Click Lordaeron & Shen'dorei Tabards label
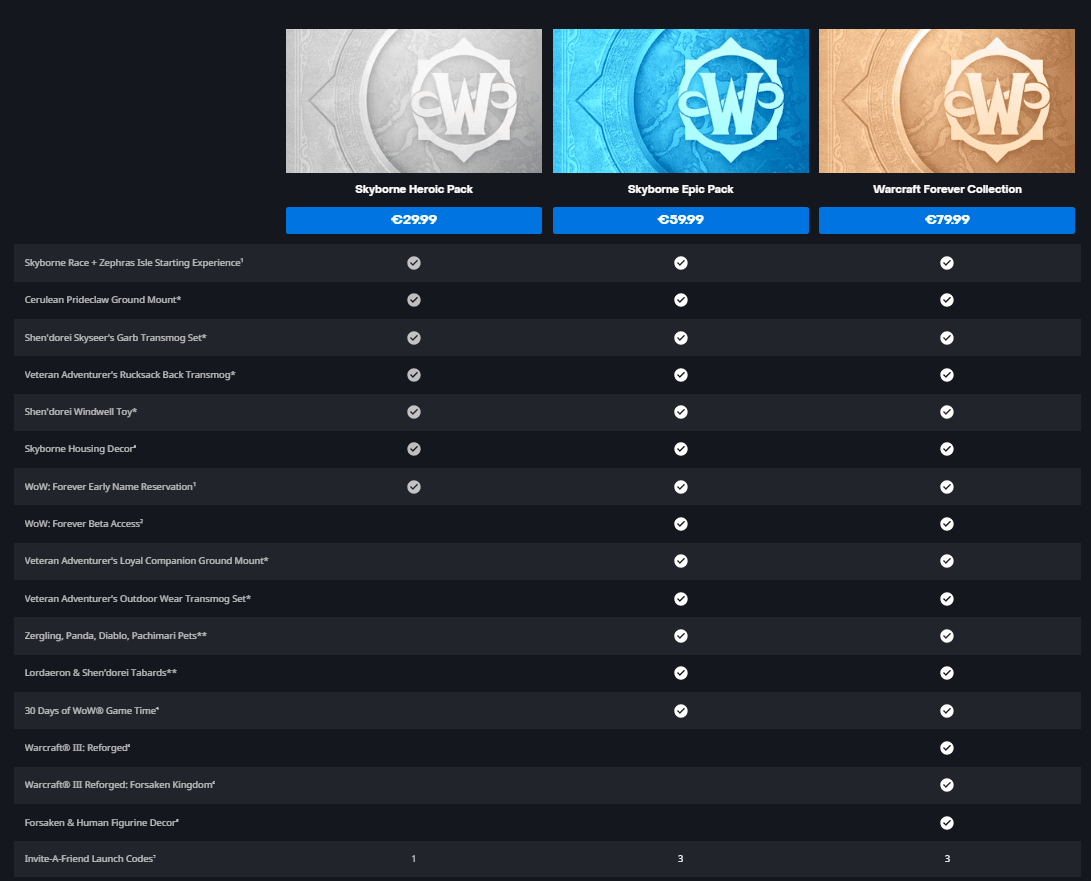 click(101, 673)
